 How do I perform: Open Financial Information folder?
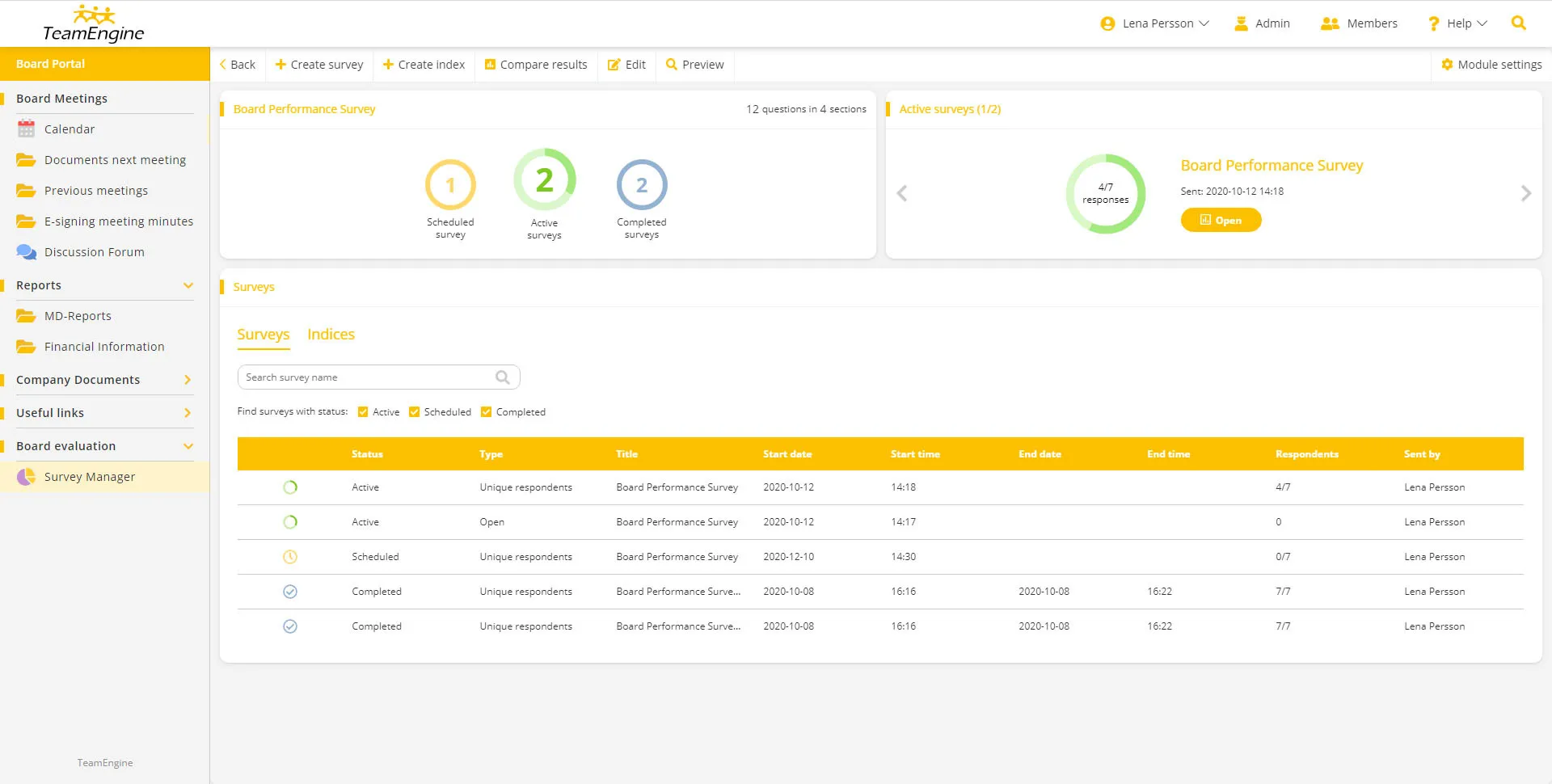tap(105, 347)
